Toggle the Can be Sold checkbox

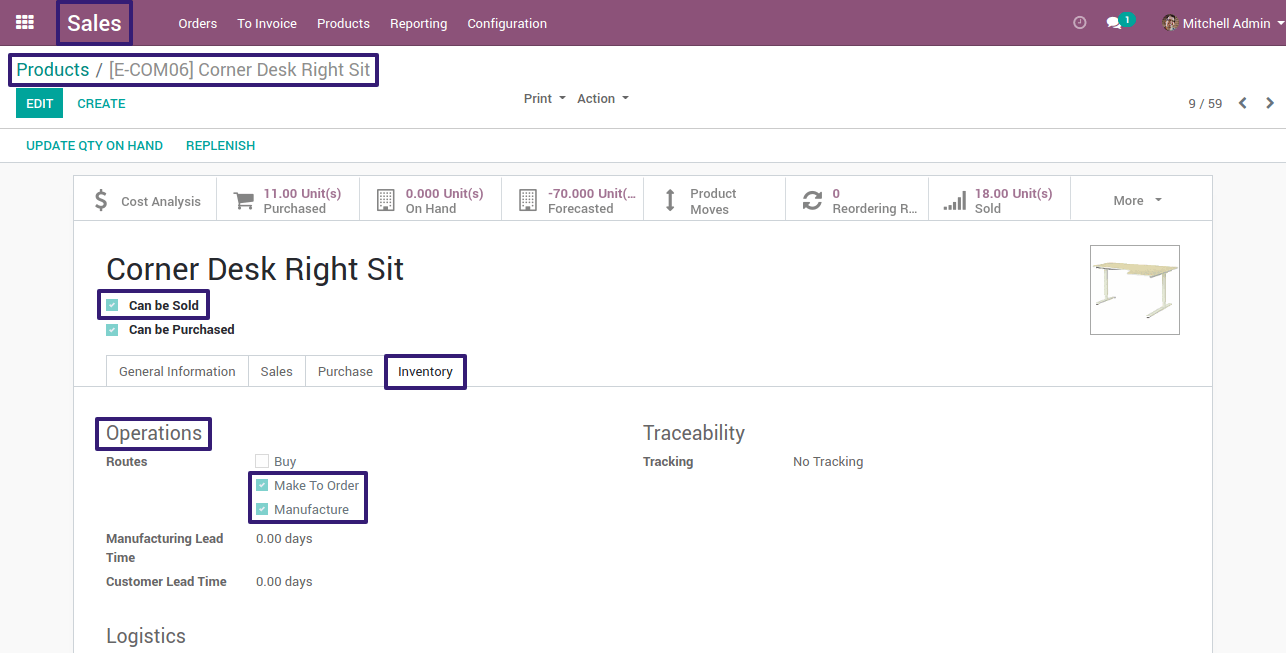coord(112,305)
